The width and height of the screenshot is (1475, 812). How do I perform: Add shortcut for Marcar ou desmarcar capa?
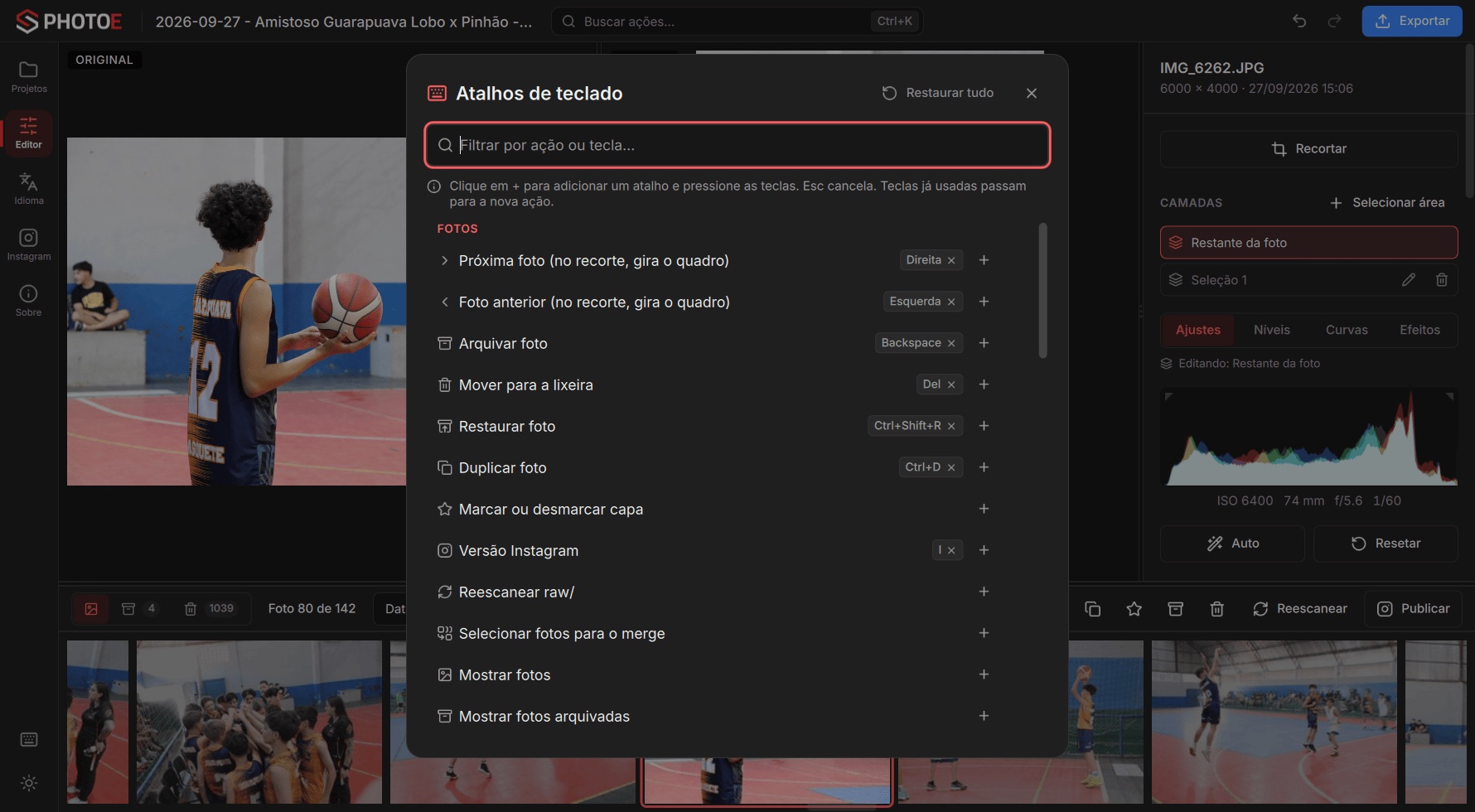[x=984, y=509]
